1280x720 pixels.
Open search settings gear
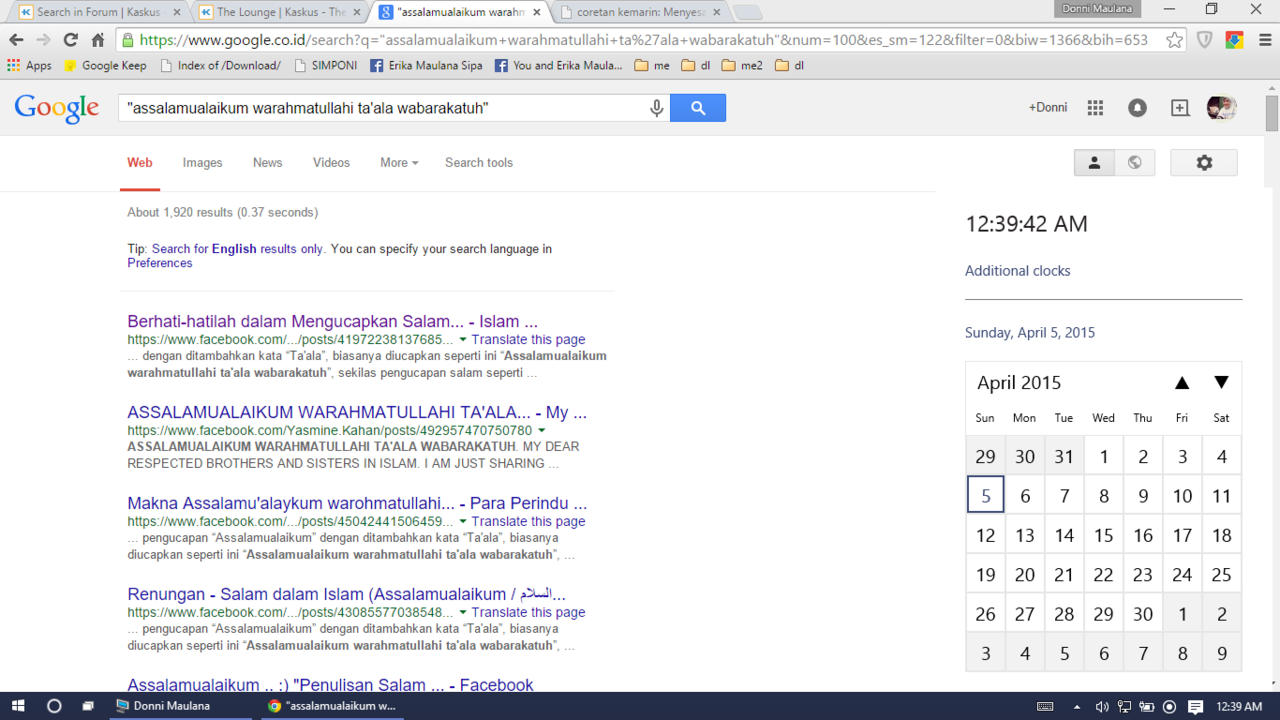(x=1204, y=163)
